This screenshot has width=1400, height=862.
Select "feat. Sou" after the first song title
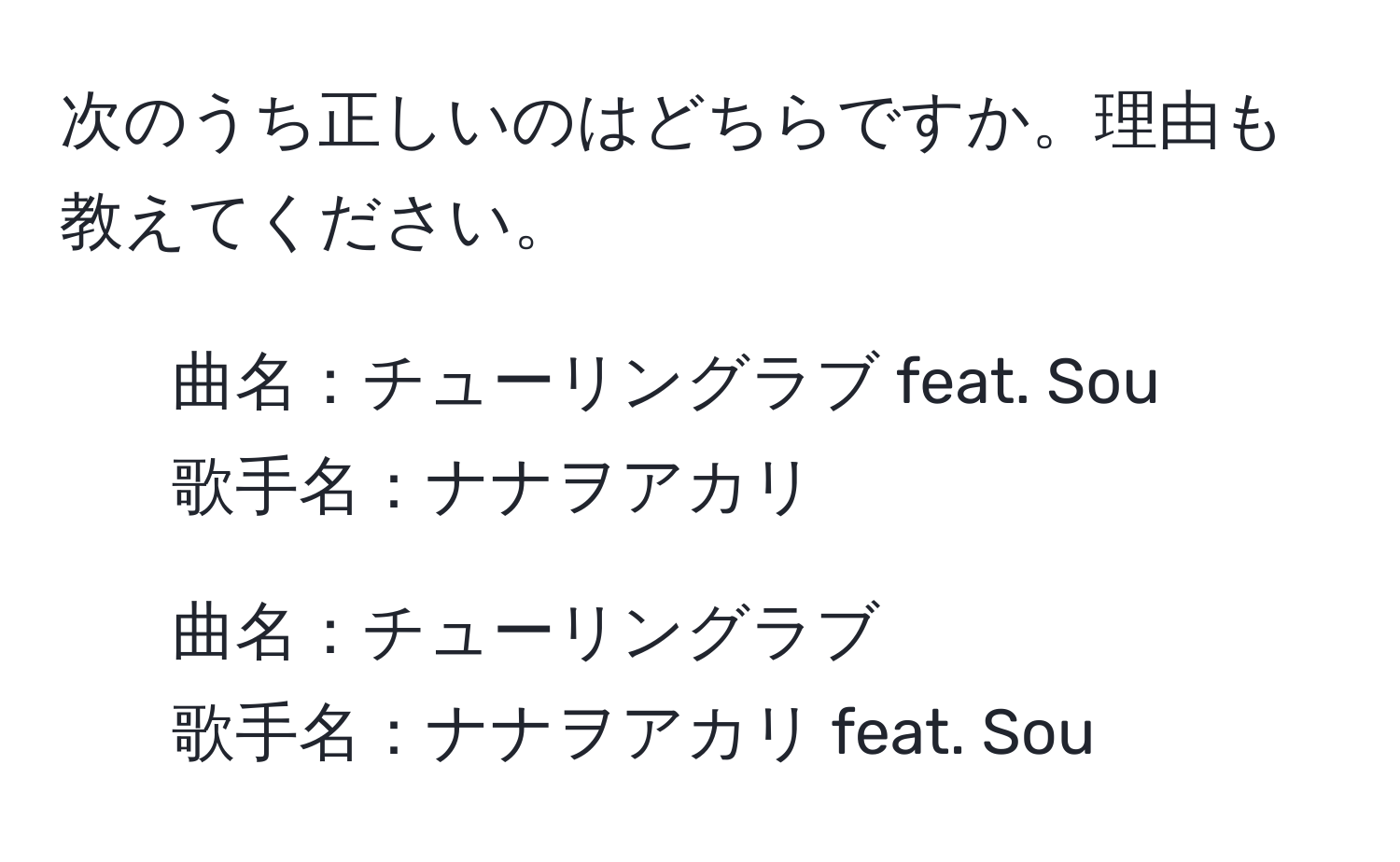tap(1026, 382)
